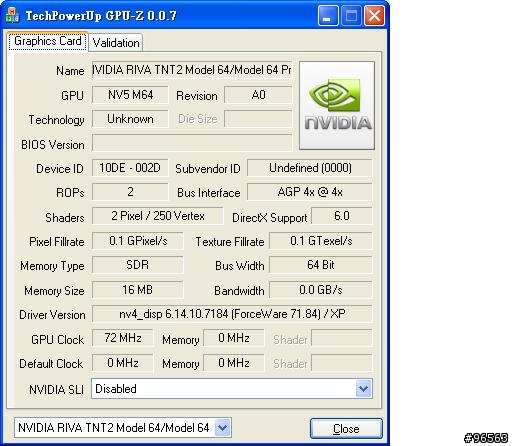
Task: Click the Subvendor ID value Undefined (0000)
Action: pos(310,168)
